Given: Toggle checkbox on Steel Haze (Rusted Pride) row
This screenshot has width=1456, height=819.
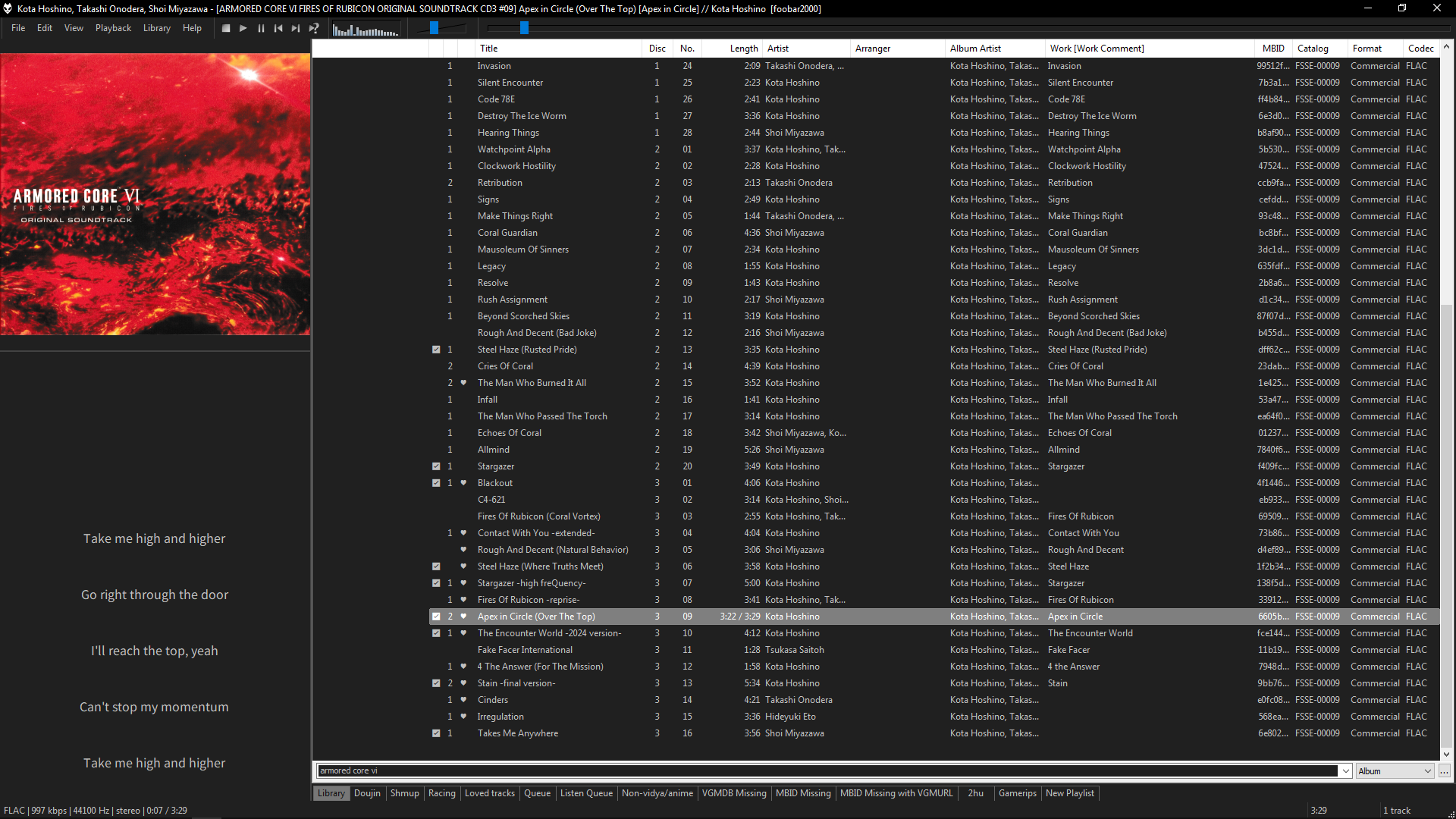Looking at the screenshot, I should click(x=436, y=350).
